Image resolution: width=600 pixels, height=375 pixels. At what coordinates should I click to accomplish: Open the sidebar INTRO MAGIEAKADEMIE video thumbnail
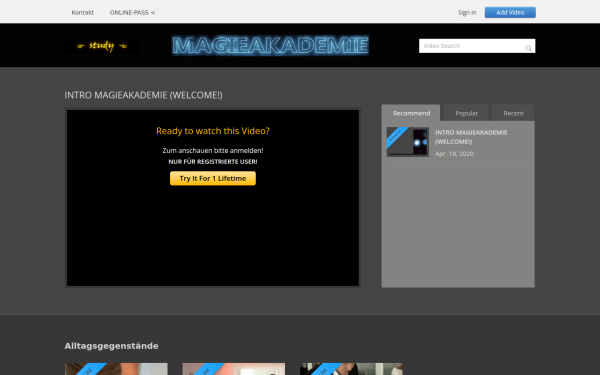coord(408,142)
